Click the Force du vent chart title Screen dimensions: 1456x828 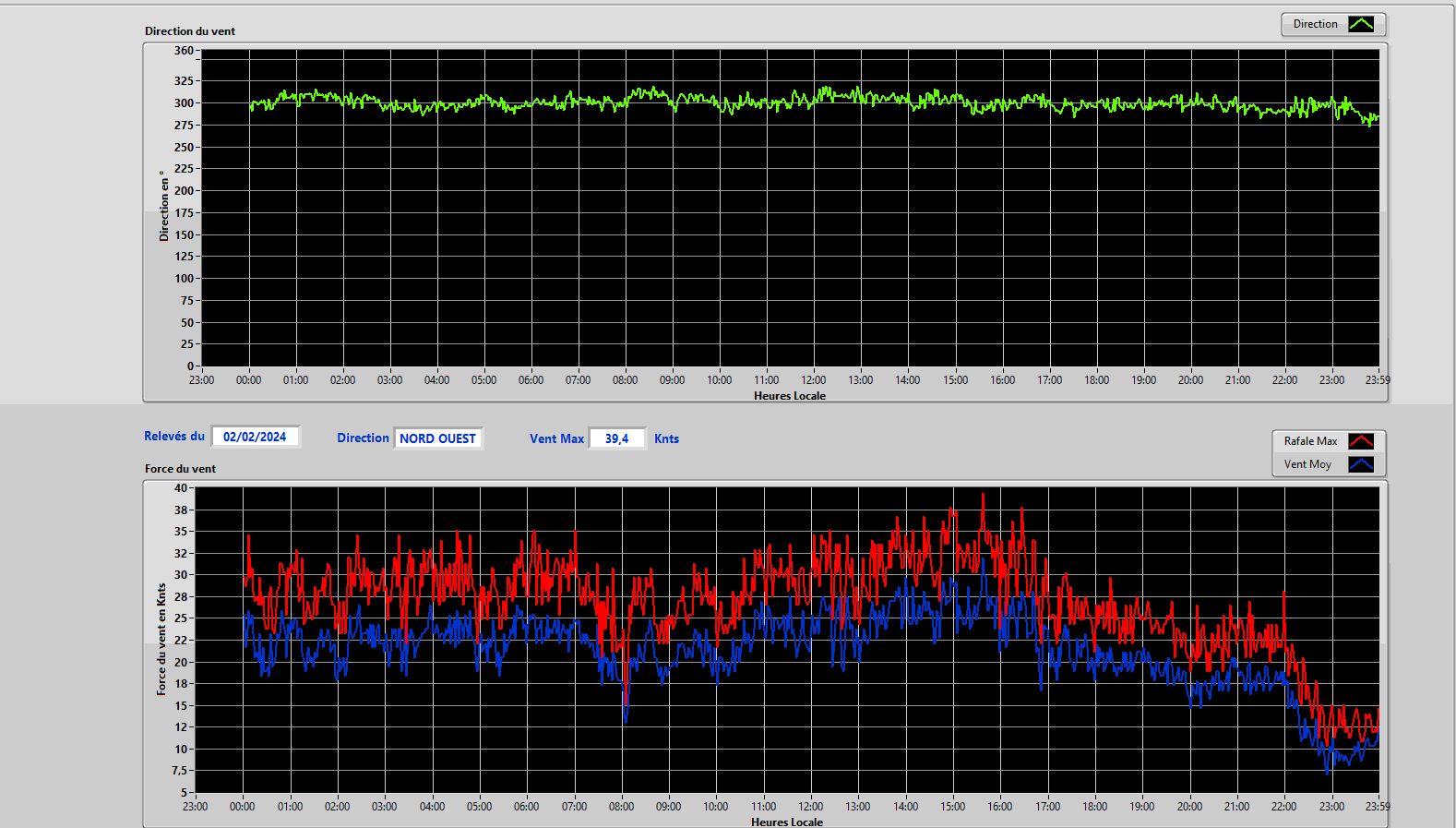(x=180, y=468)
